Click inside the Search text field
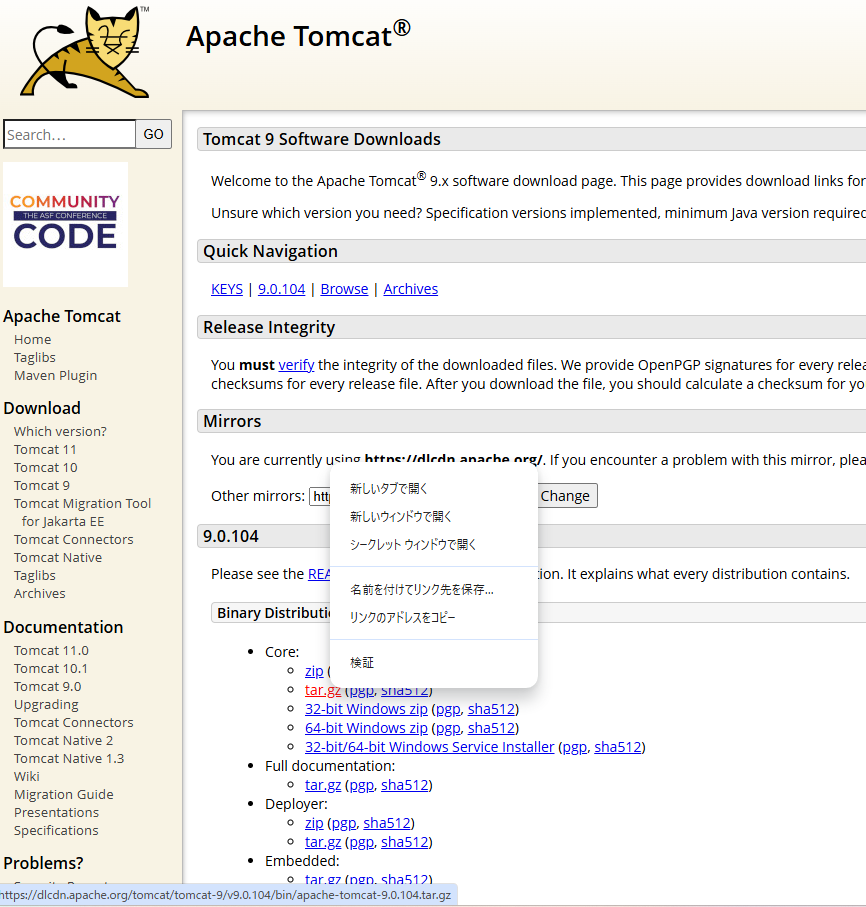The width and height of the screenshot is (866, 907). click(68, 133)
